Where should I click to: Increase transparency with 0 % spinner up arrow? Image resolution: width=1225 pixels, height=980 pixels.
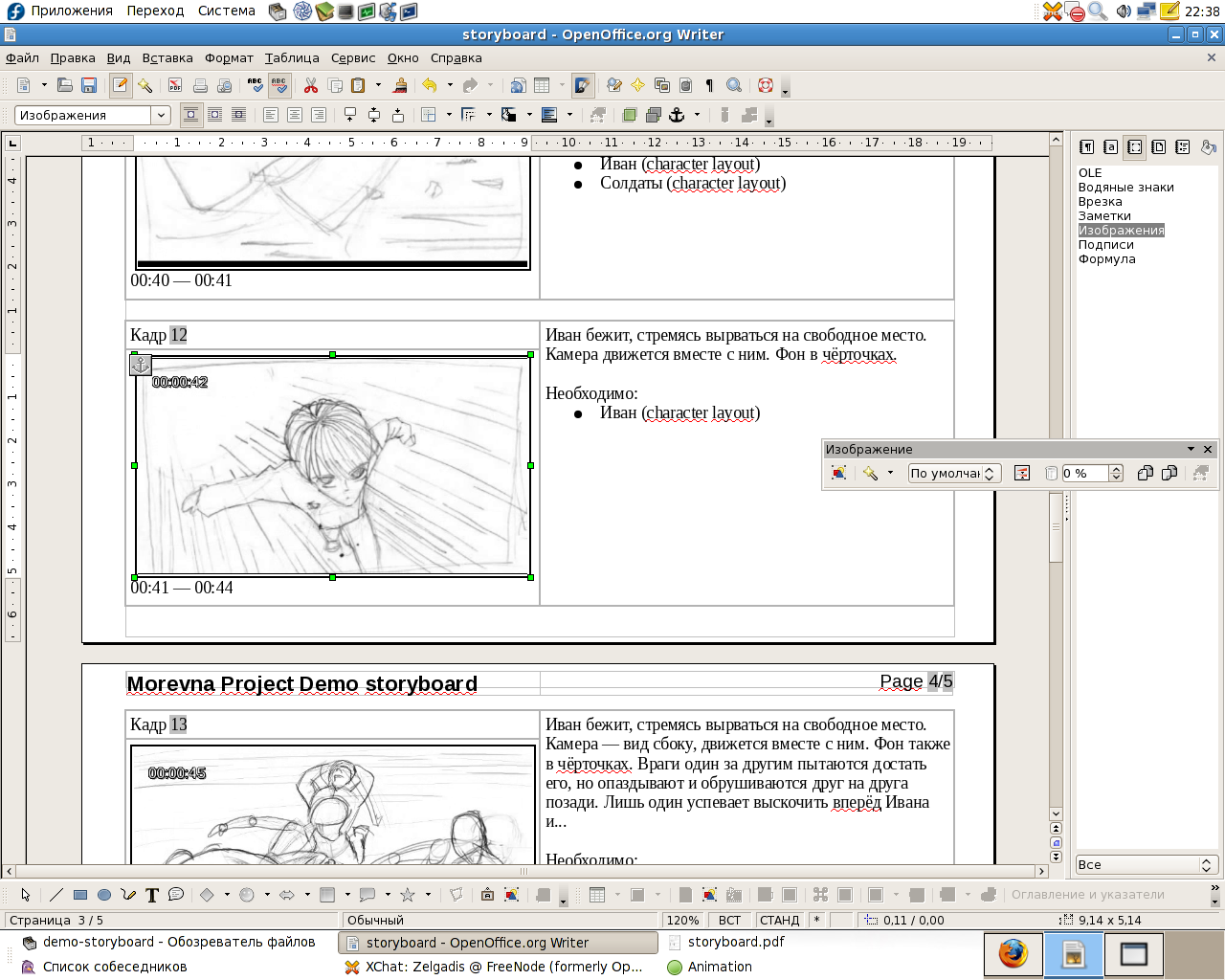pyautogui.click(x=1116, y=469)
